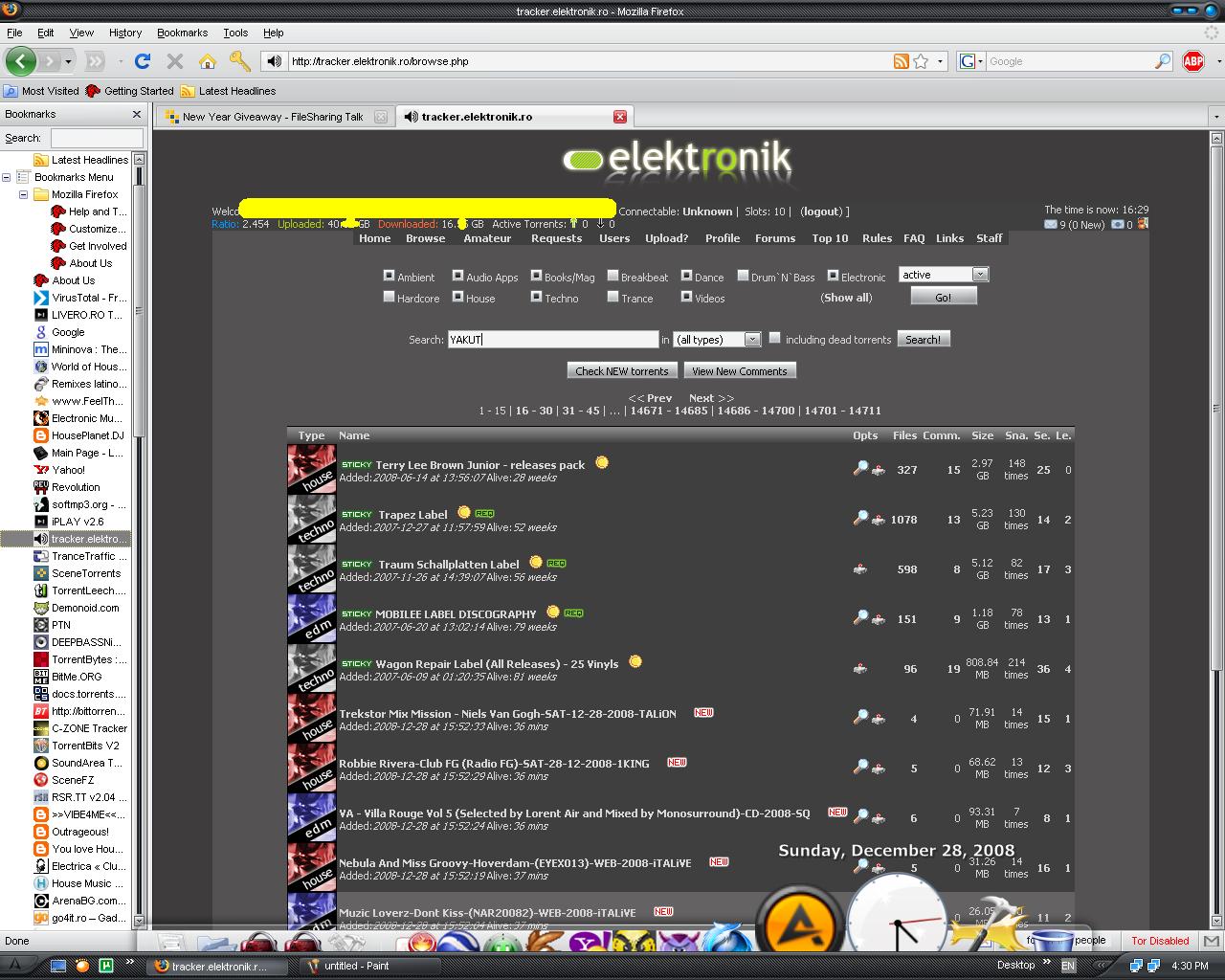Go to the Firefox home page icon

point(207,61)
